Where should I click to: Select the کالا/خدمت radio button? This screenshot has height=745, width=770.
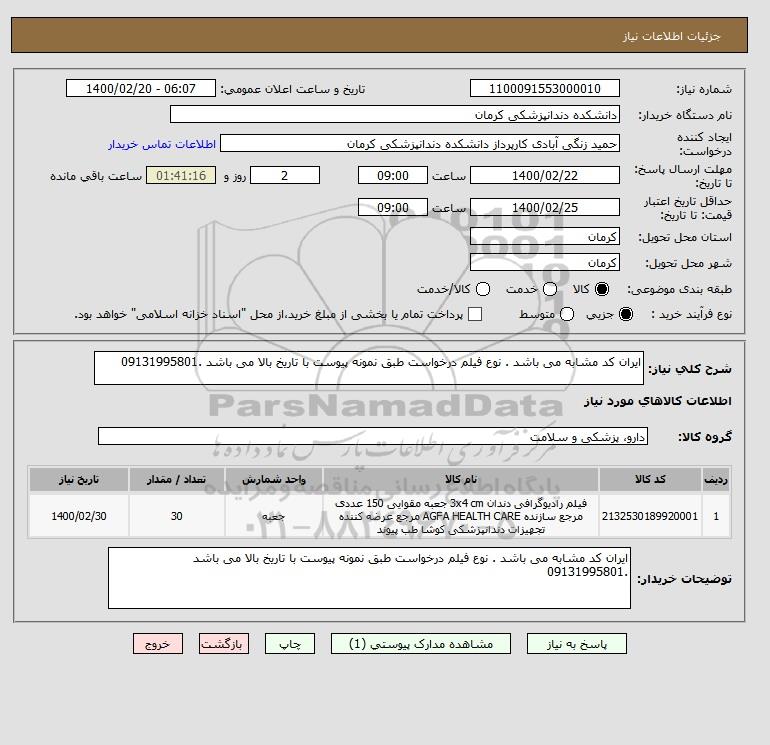pyautogui.click(x=483, y=289)
